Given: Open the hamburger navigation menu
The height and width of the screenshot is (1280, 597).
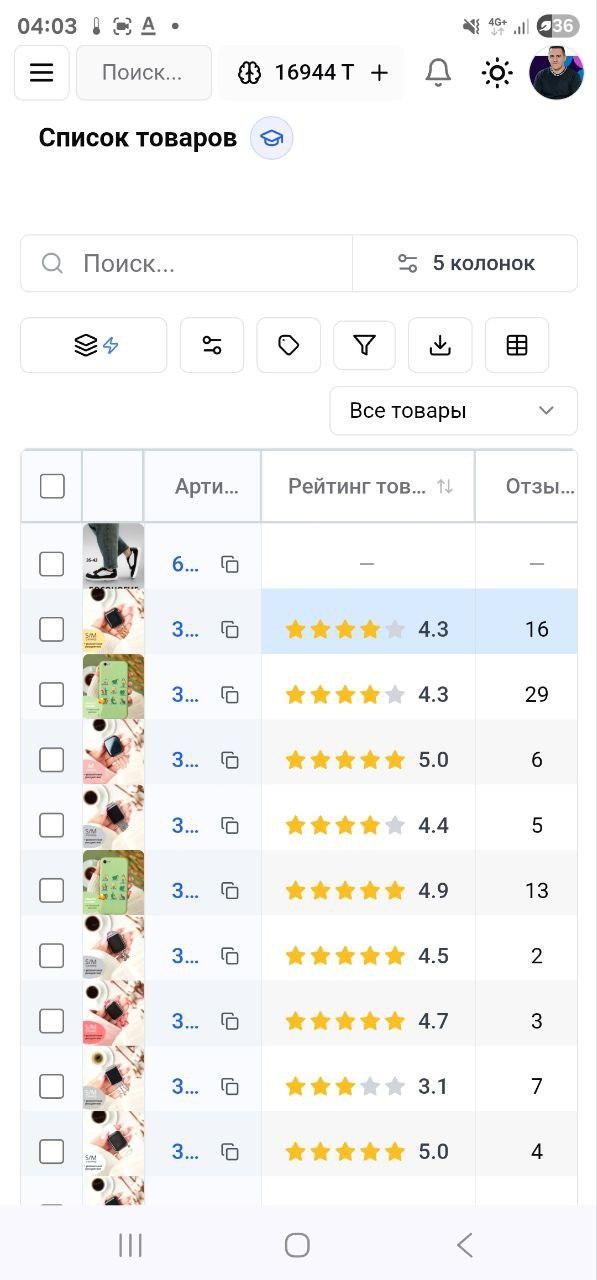Looking at the screenshot, I should 41,72.
